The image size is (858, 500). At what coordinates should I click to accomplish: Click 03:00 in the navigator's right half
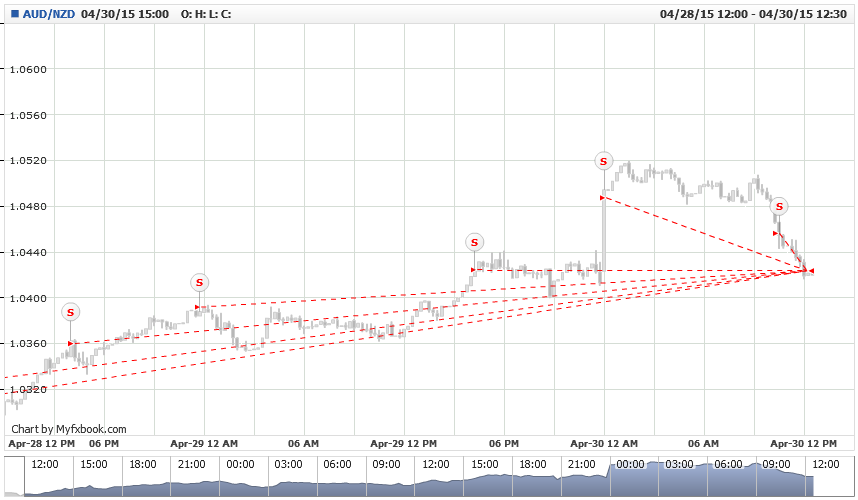(679, 464)
